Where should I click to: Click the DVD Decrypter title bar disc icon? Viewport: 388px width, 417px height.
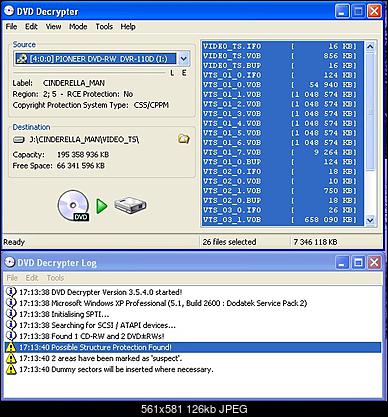point(9,11)
